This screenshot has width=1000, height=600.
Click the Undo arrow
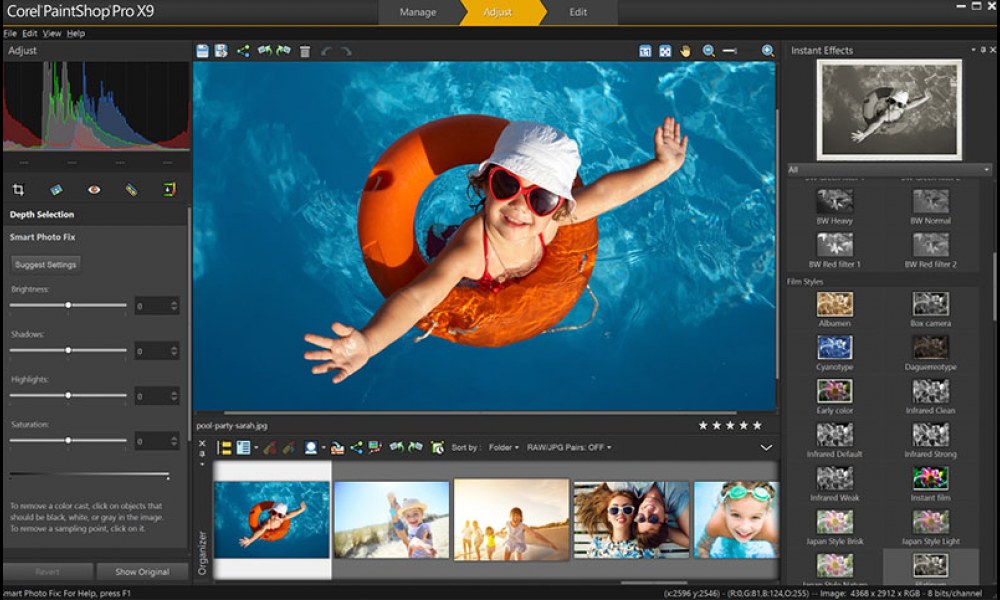327,52
